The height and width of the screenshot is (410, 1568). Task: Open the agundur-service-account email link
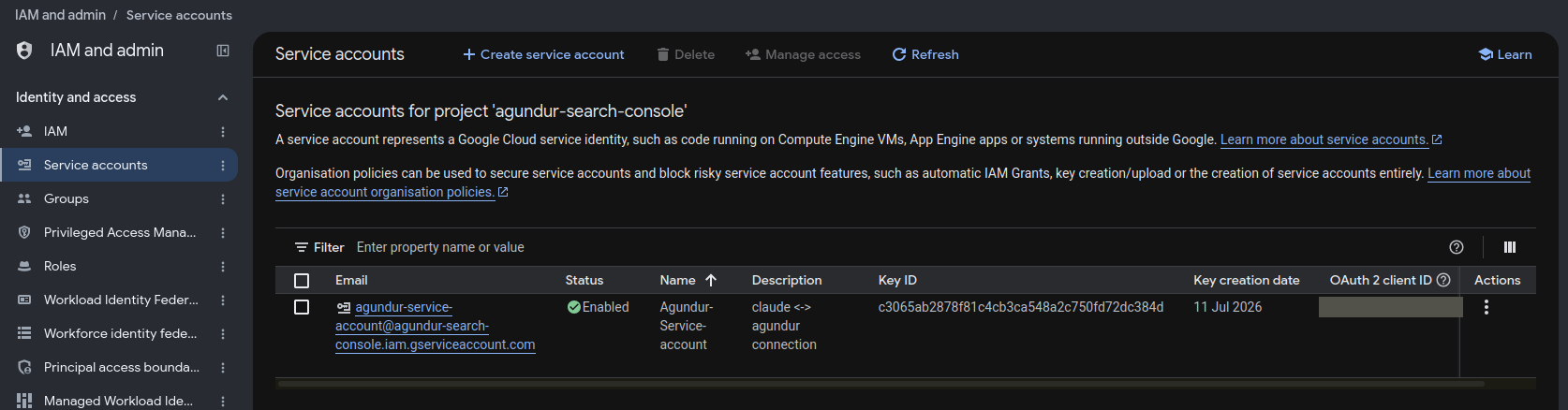click(x=436, y=326)
